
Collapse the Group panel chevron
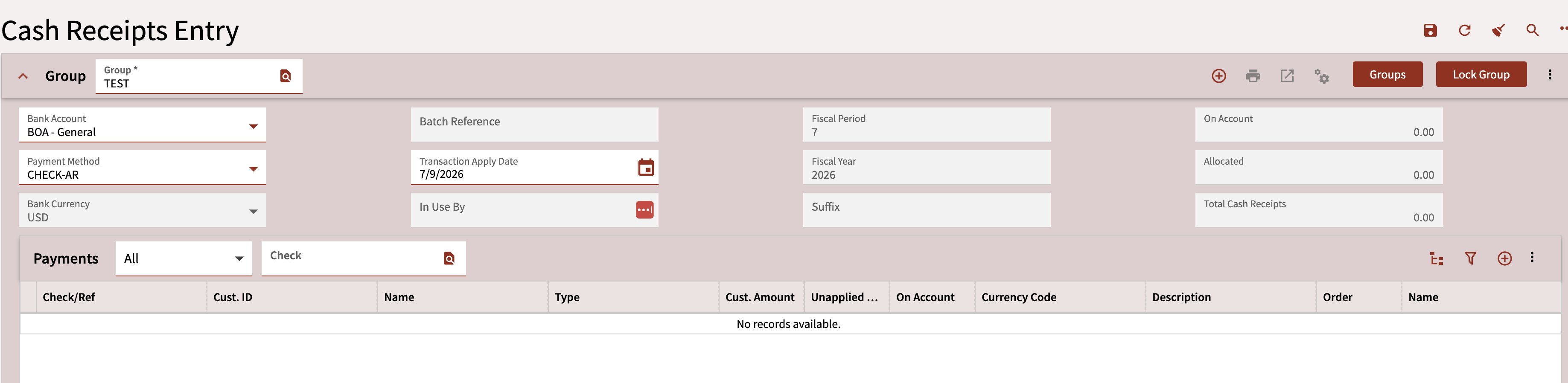click(23, 76)
